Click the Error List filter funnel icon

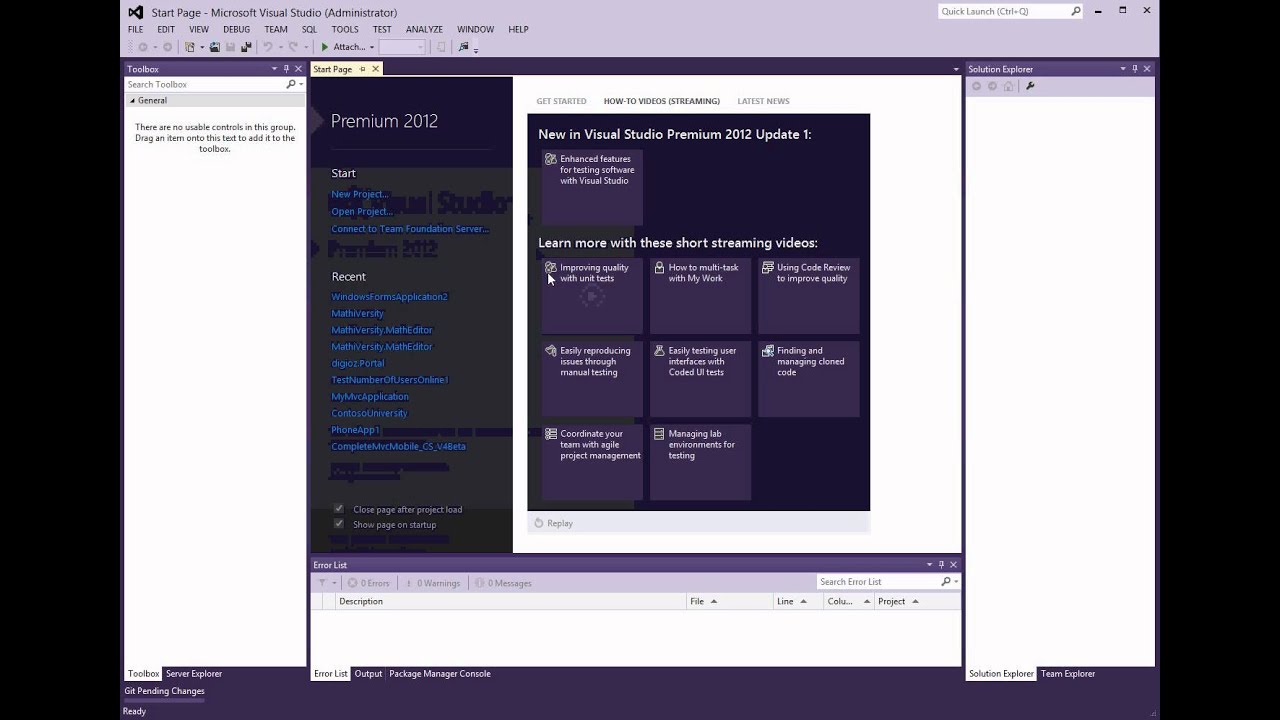click(x=322, y=583)
